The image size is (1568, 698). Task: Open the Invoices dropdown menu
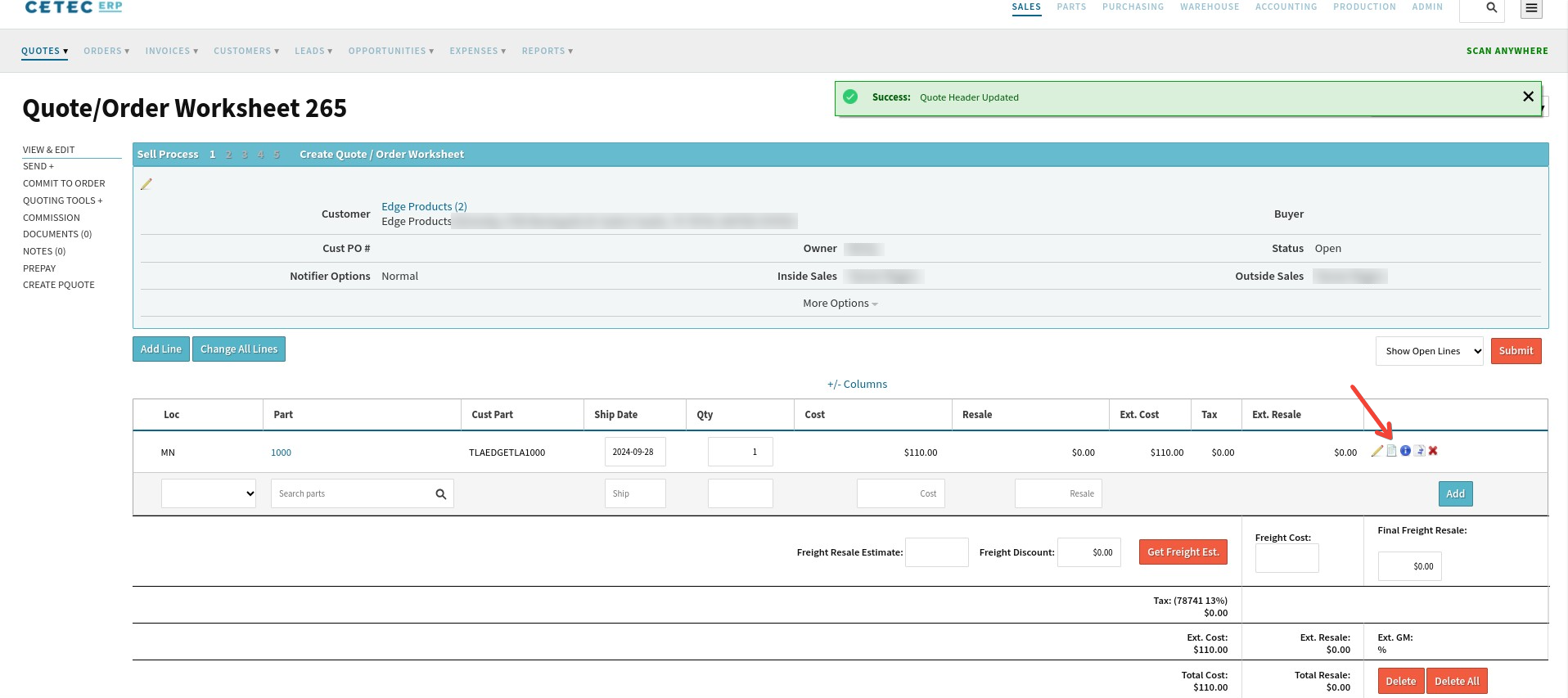pyautogui.click(x=172, y=51)
